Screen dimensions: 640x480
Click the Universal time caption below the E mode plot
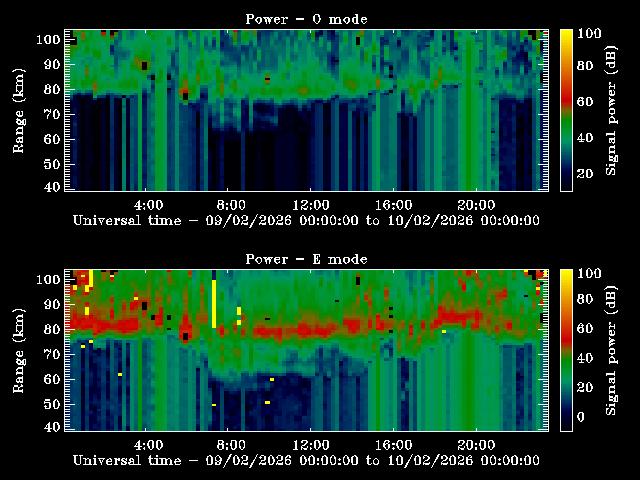306,461
